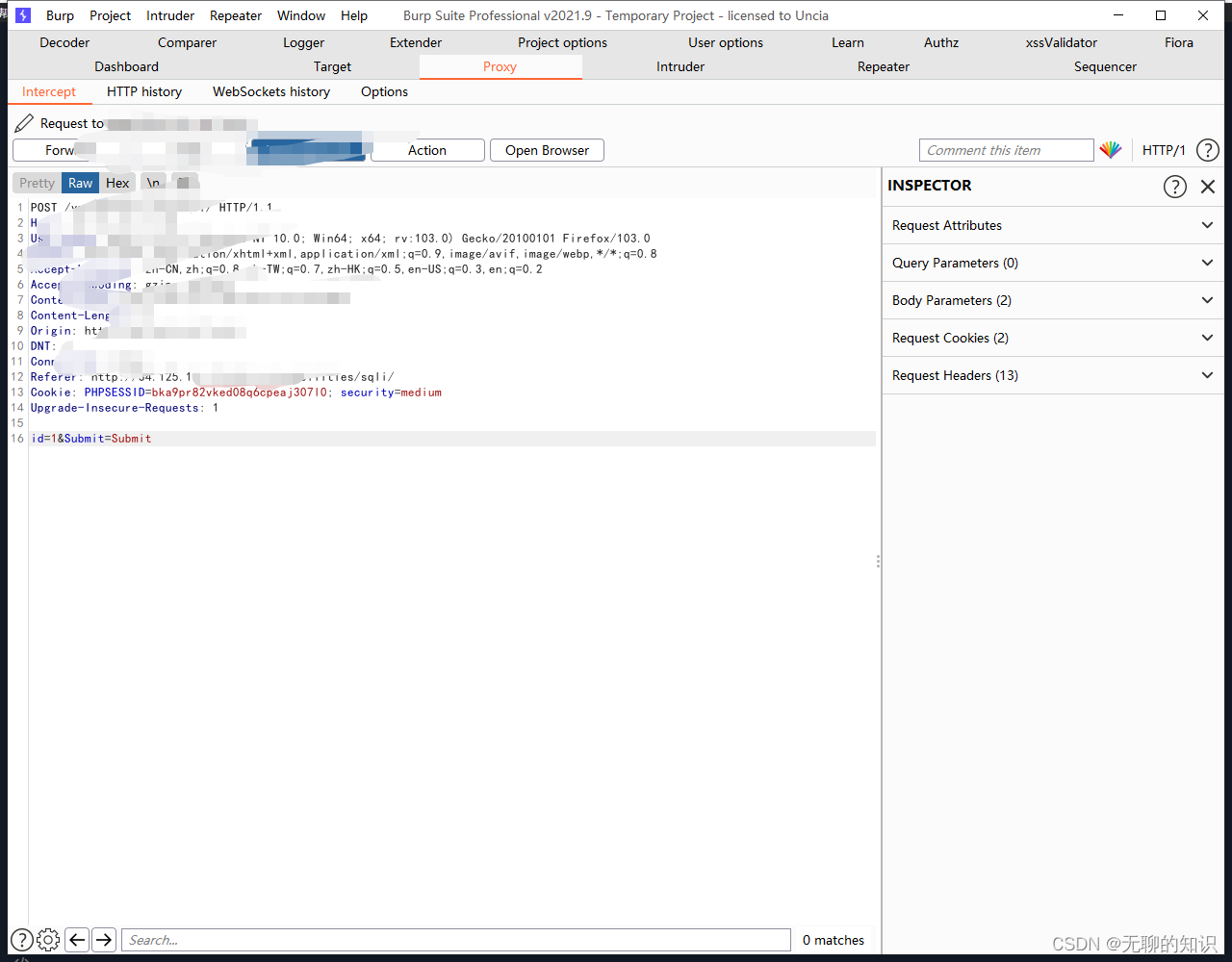Open the help icon next to HTTP/1
The image size is (1232, 962).
coord(1207,150)
